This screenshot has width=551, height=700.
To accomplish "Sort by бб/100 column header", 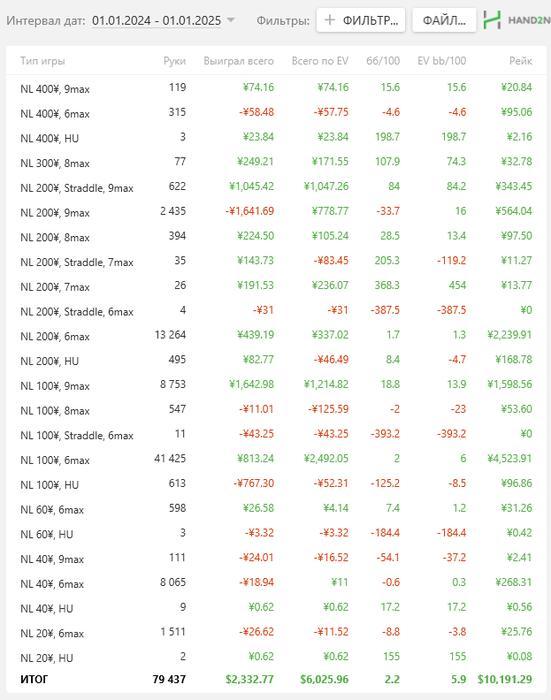I will 383,61.
